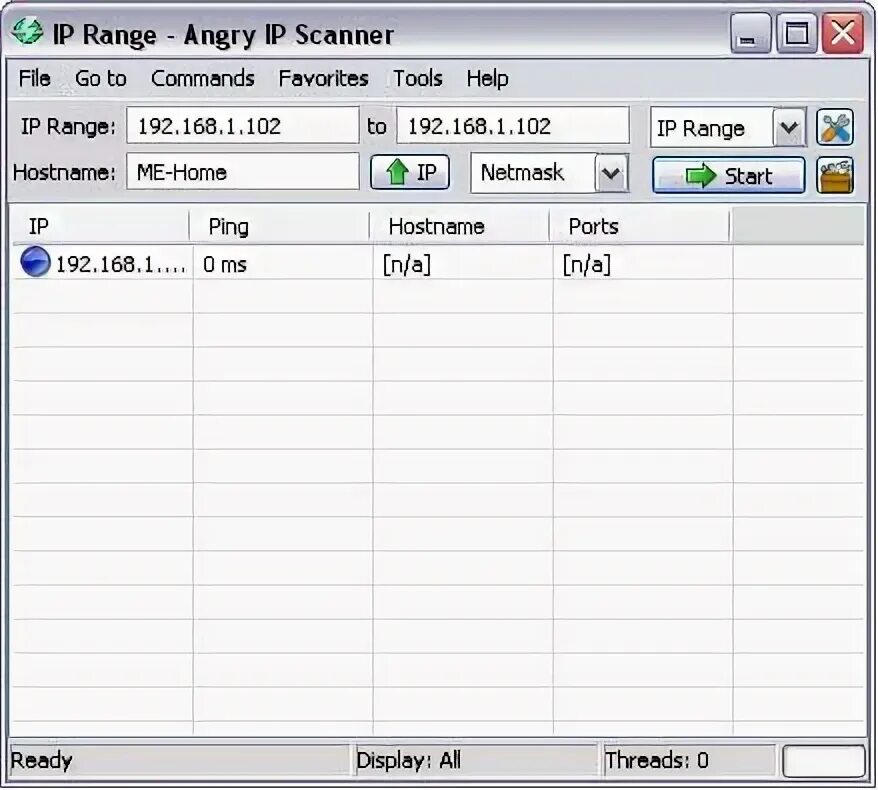Minimize the Angry IP Scanner window
The height and width of the screenshot is (790, 878).
(750, 34)
